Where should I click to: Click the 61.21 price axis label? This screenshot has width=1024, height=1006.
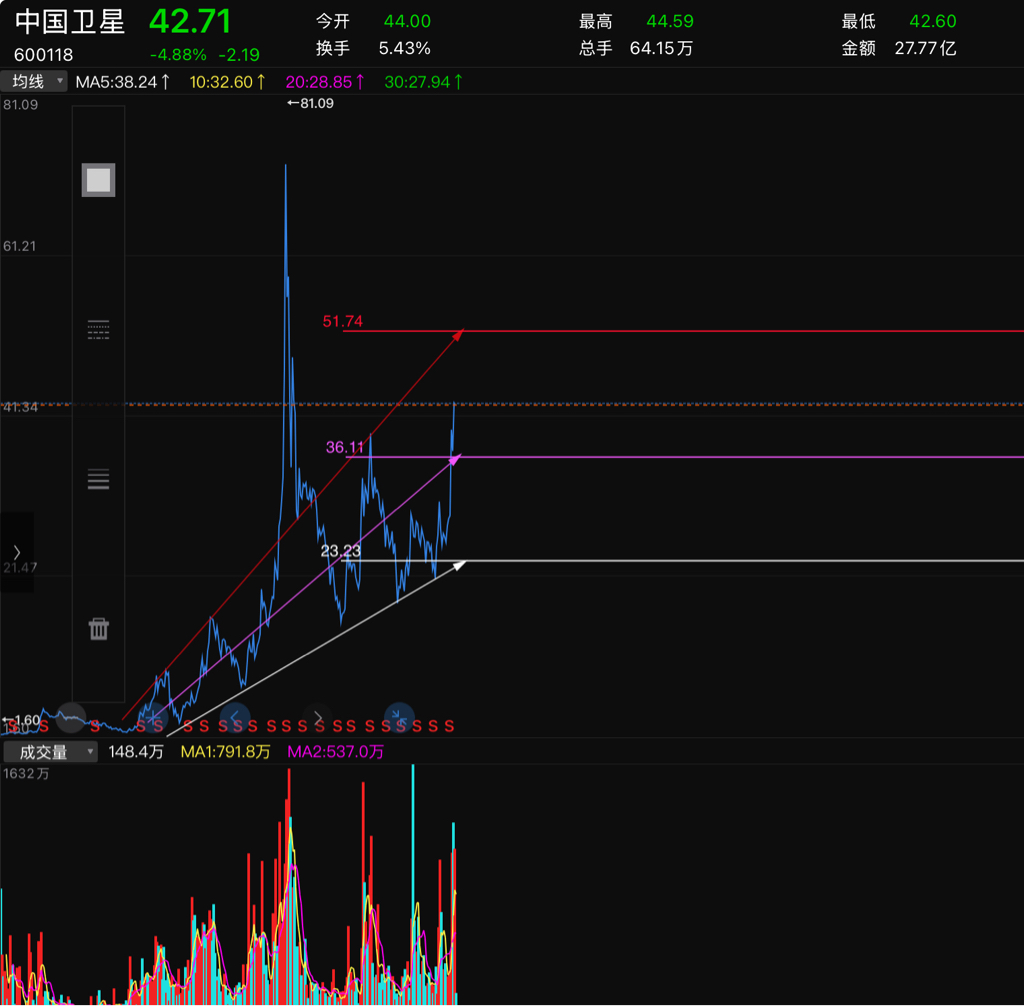pos(20,246)
